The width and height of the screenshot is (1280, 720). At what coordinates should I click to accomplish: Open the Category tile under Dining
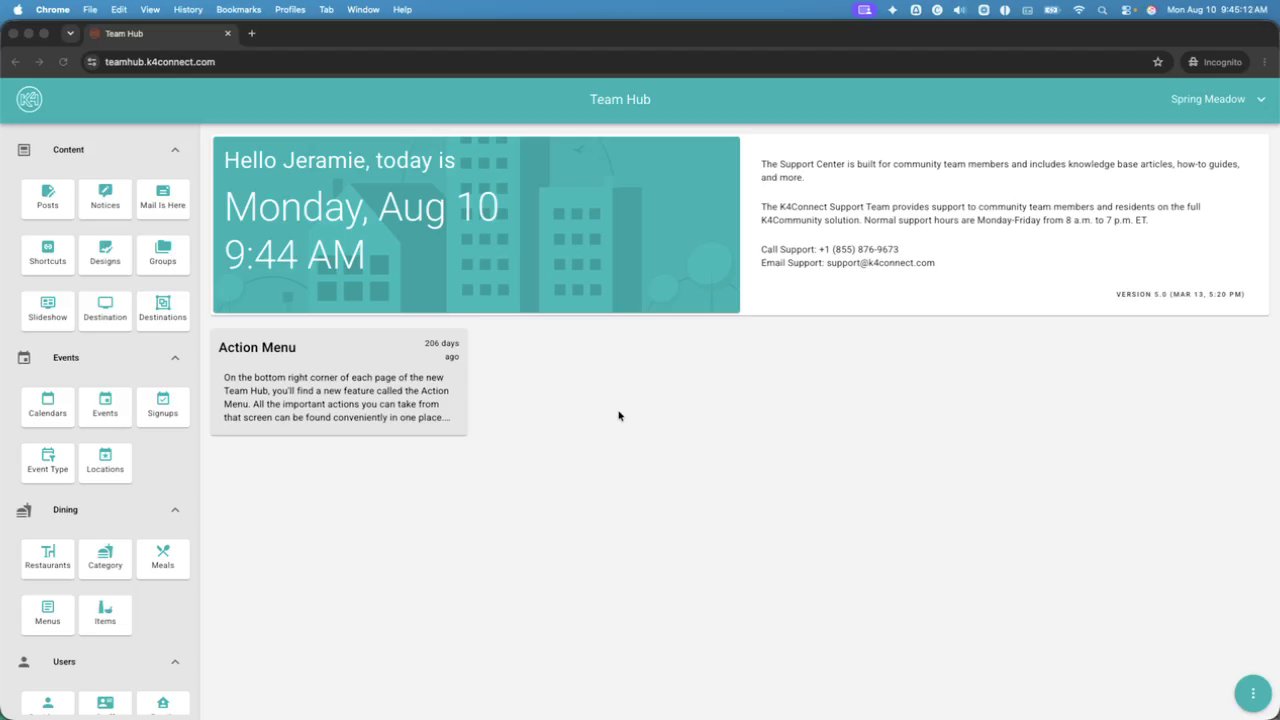pos(105,558)
